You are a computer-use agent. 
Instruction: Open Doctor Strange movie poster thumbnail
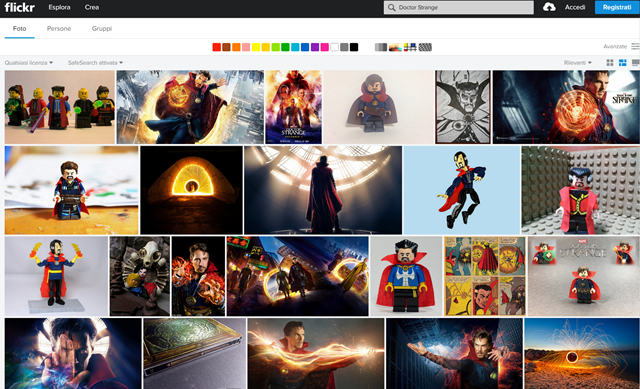click(x=293, y=107)
